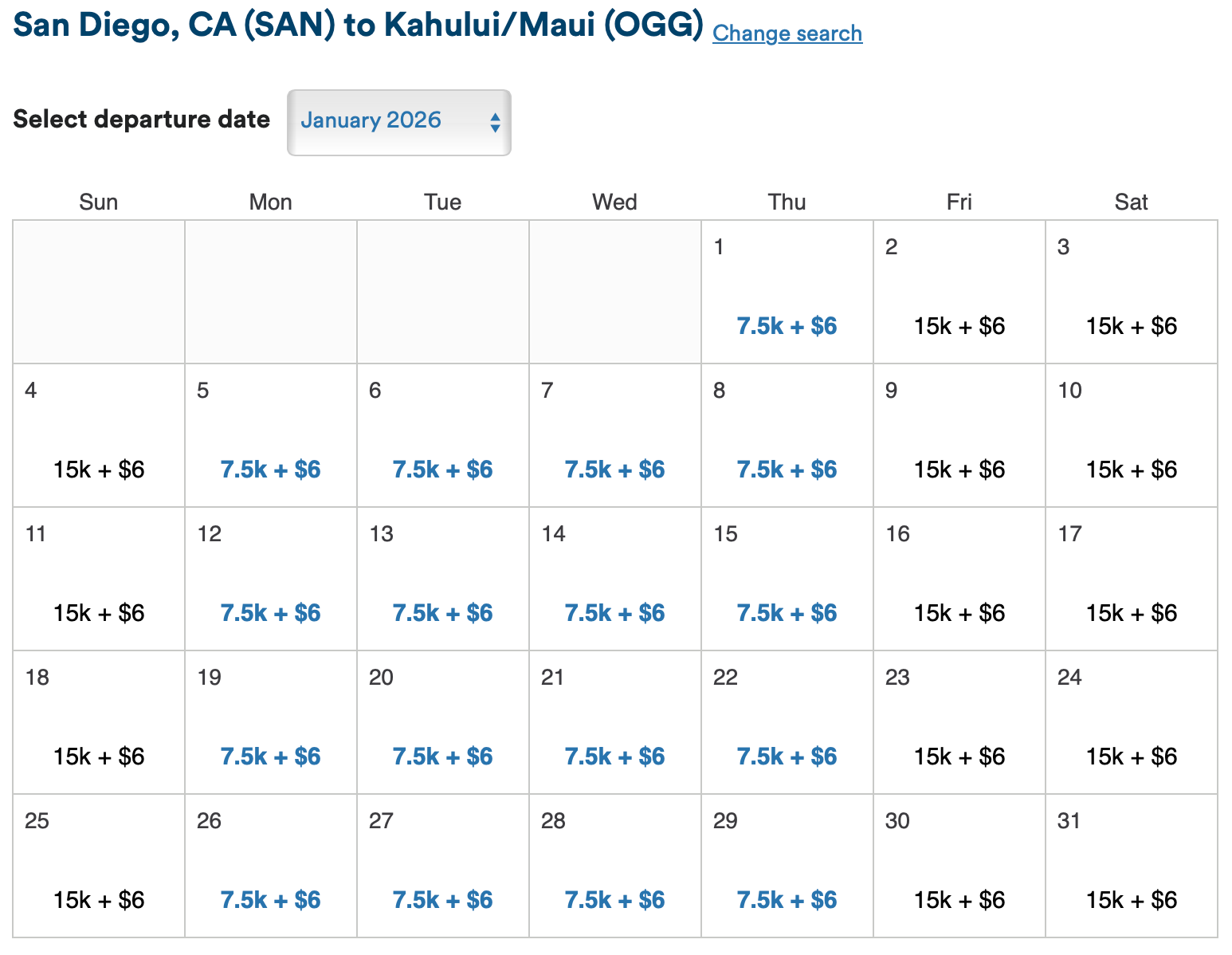This screenshot has width=1232, height=955.
Task: Select the 15k + $6 fare on January 2
Action: (959, 325)
